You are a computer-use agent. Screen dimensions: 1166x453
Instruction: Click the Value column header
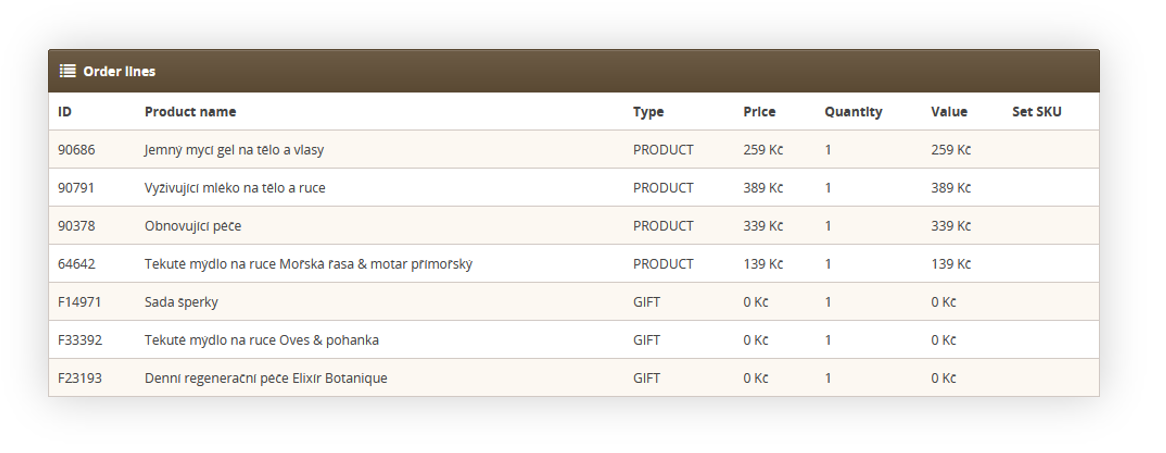(x=949, y=112)
